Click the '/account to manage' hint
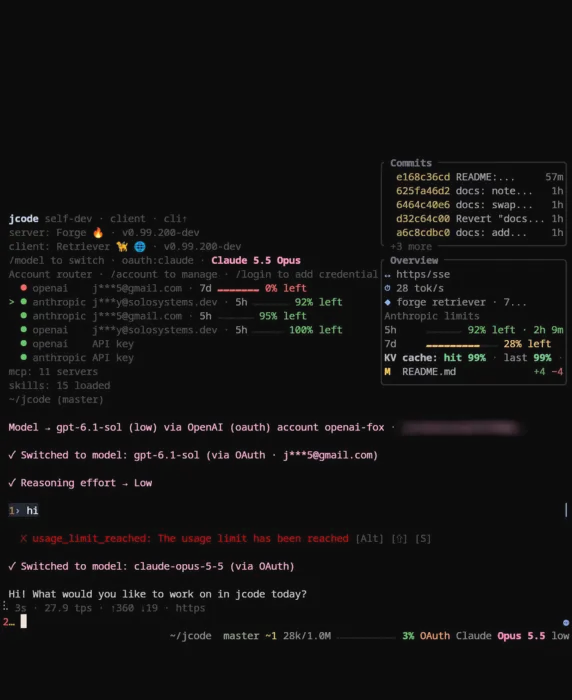The image size is (572, 700). (164, 274)
